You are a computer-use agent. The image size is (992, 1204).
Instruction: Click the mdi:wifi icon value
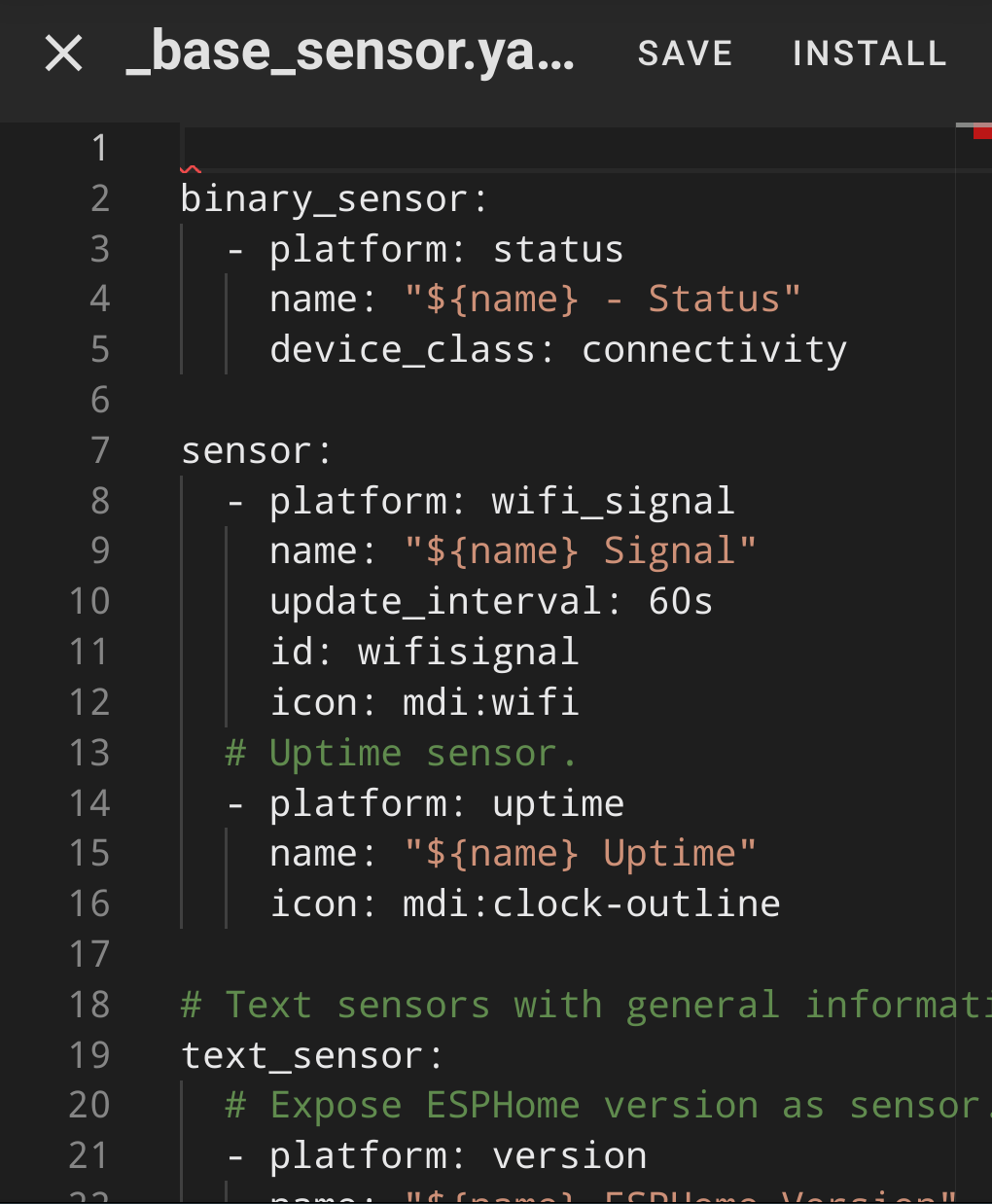pyautogui.click(x=490, y=702)
